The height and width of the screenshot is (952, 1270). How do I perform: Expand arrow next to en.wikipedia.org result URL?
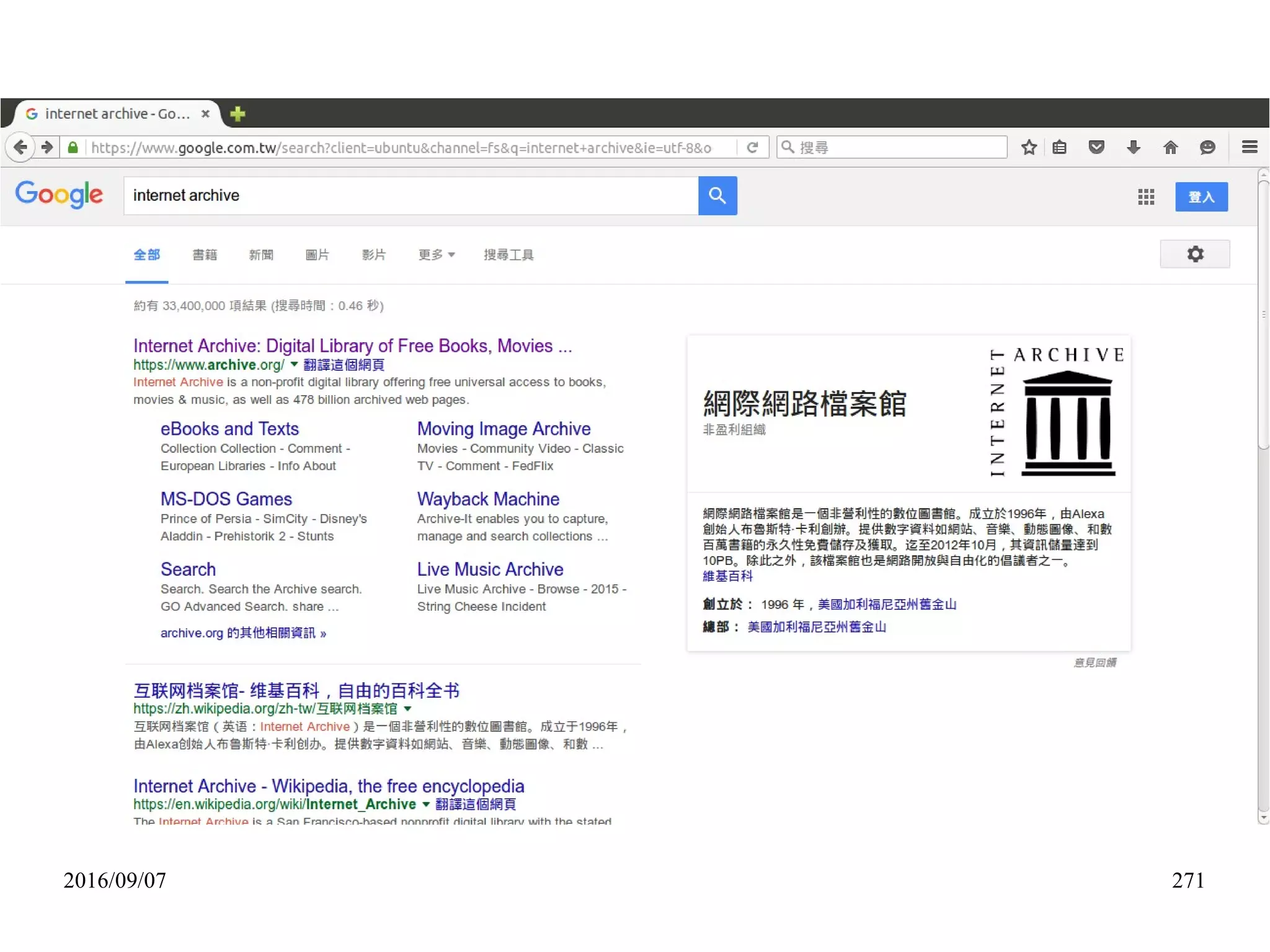(426, 804)
